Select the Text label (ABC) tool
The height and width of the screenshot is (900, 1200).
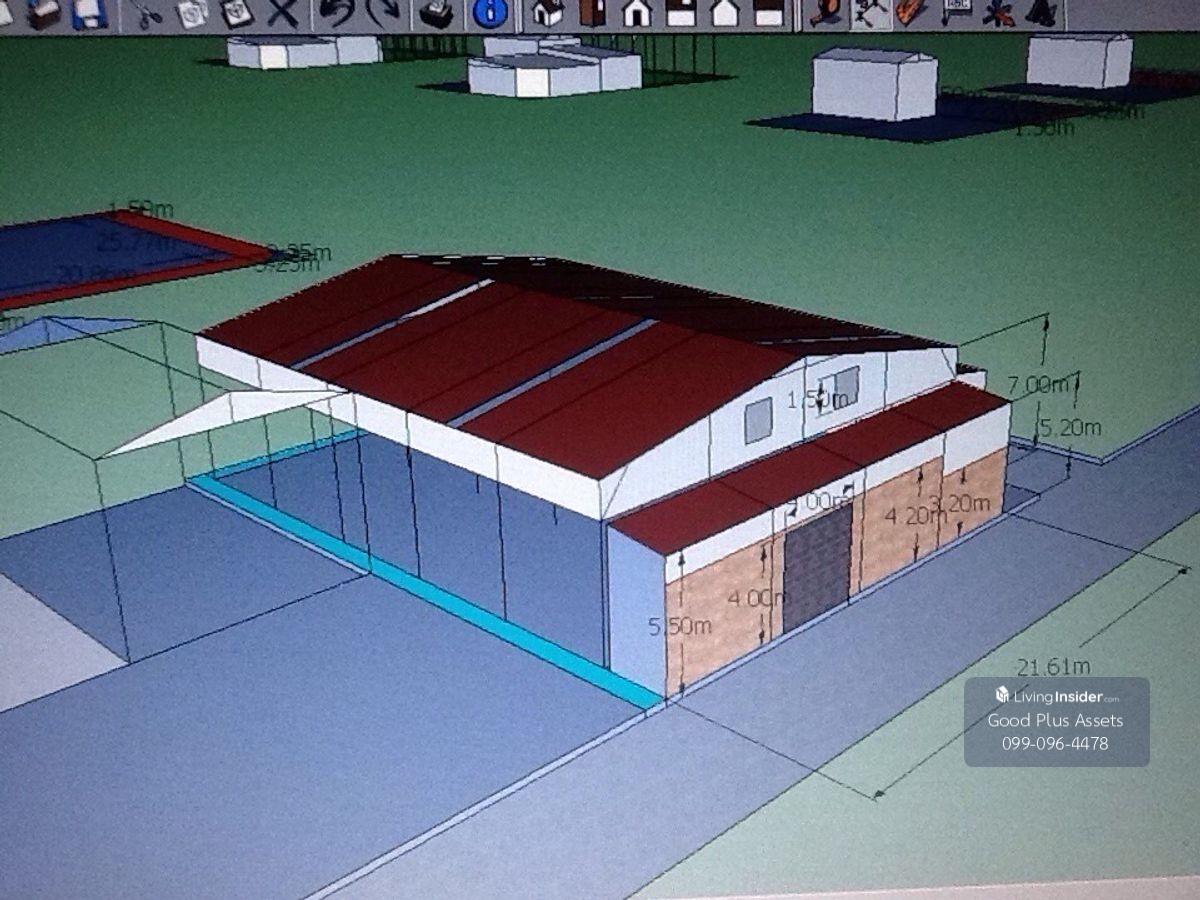957,12
